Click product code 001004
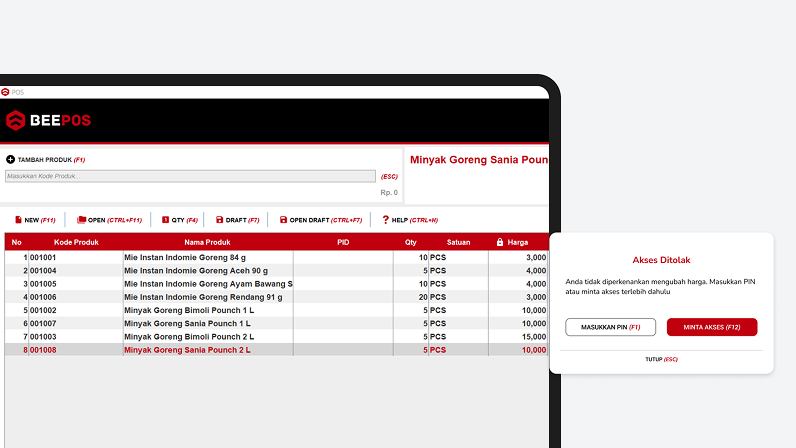The image size is (796, 448). tap(43, 271)
